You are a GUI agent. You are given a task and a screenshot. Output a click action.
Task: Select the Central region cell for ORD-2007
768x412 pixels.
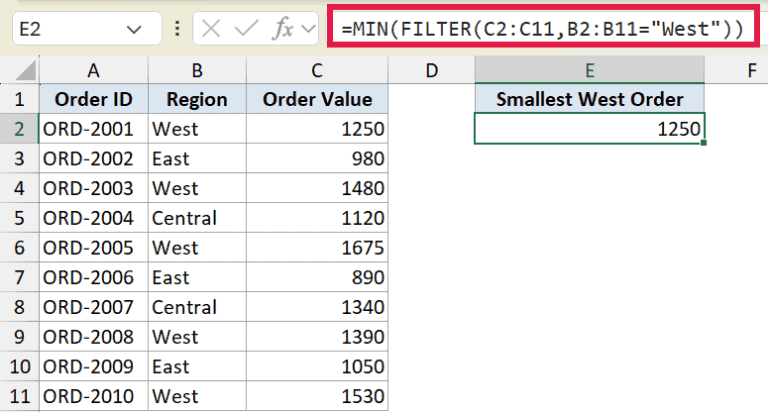pyautogui.click(x=197, y=307)
